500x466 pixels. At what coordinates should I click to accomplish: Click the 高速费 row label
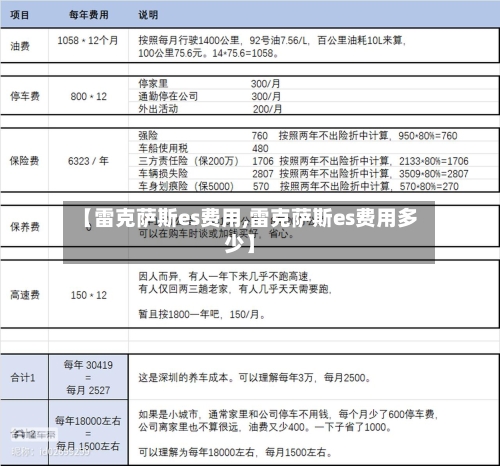(x=25, y=295)
